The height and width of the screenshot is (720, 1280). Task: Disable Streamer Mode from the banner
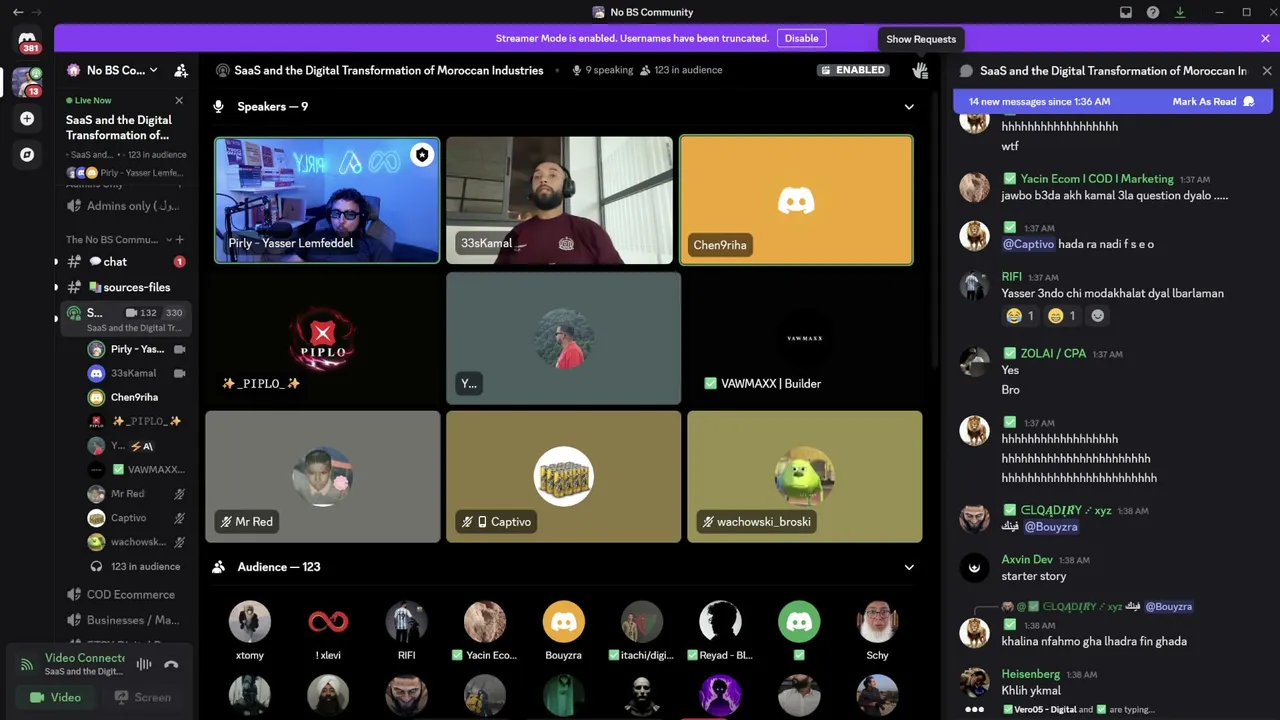[801, 38]
